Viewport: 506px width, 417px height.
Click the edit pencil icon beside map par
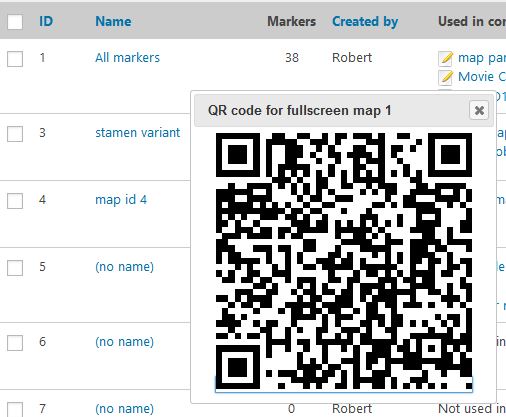(x=446, y=58)
